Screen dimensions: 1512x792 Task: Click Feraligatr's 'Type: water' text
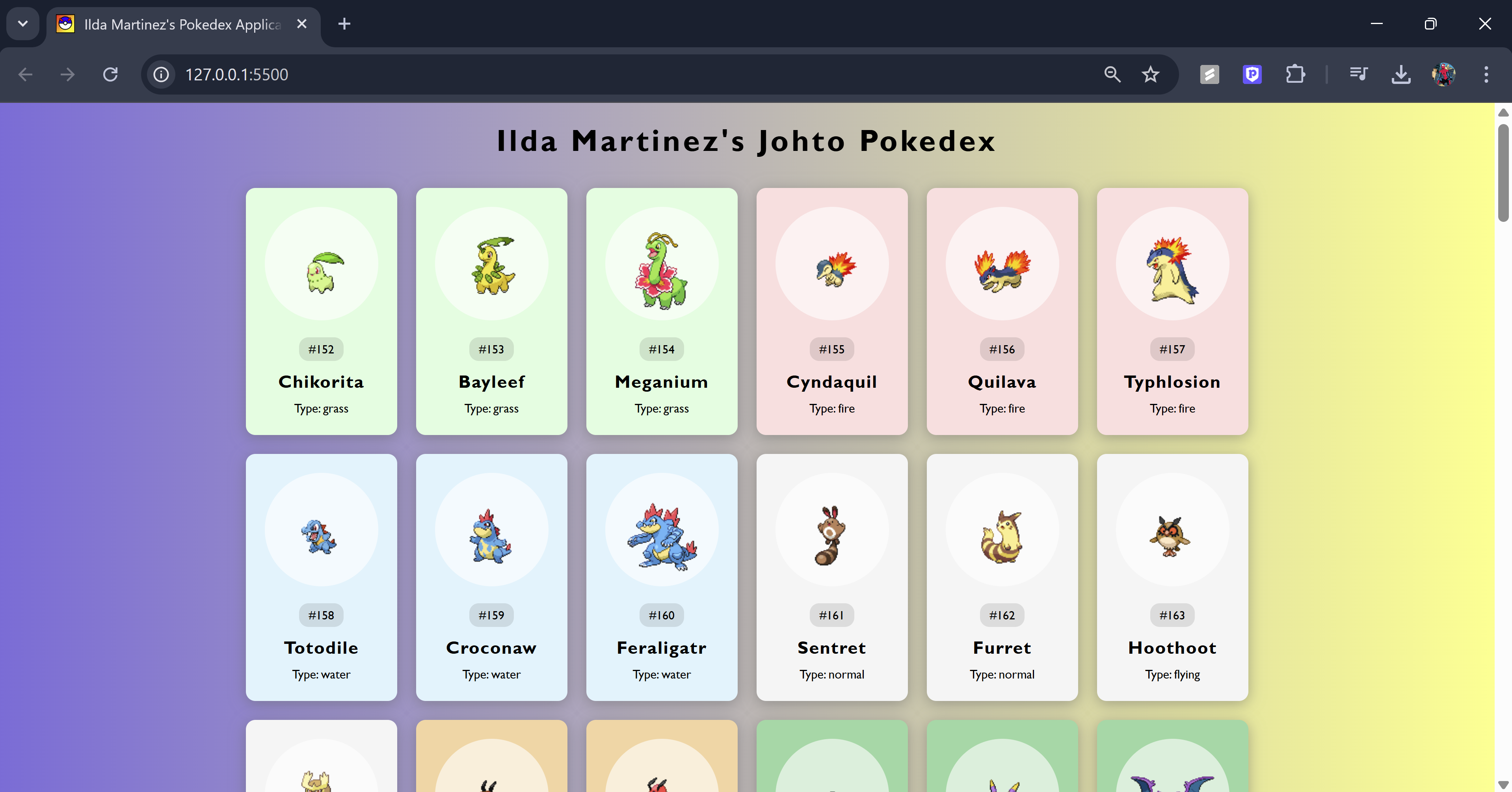pyautogui.click(x=662, y=675)
